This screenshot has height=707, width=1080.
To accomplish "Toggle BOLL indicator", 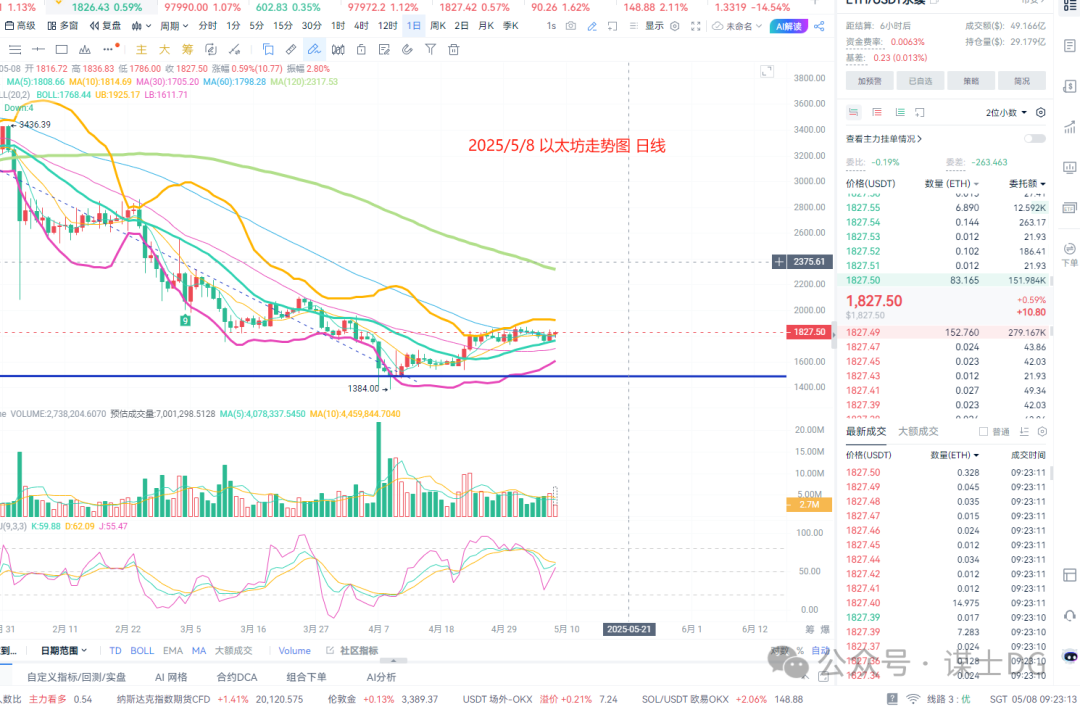I will [142, 650].
